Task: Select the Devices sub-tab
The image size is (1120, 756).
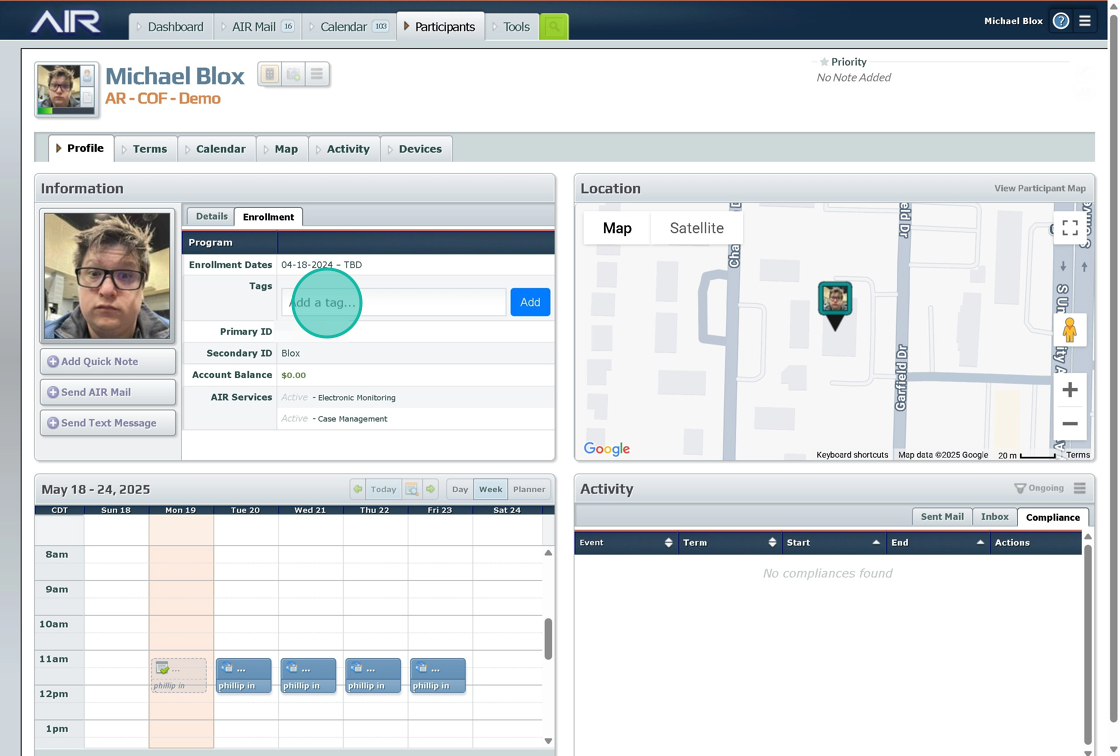Action: click(x=416, y=149)
